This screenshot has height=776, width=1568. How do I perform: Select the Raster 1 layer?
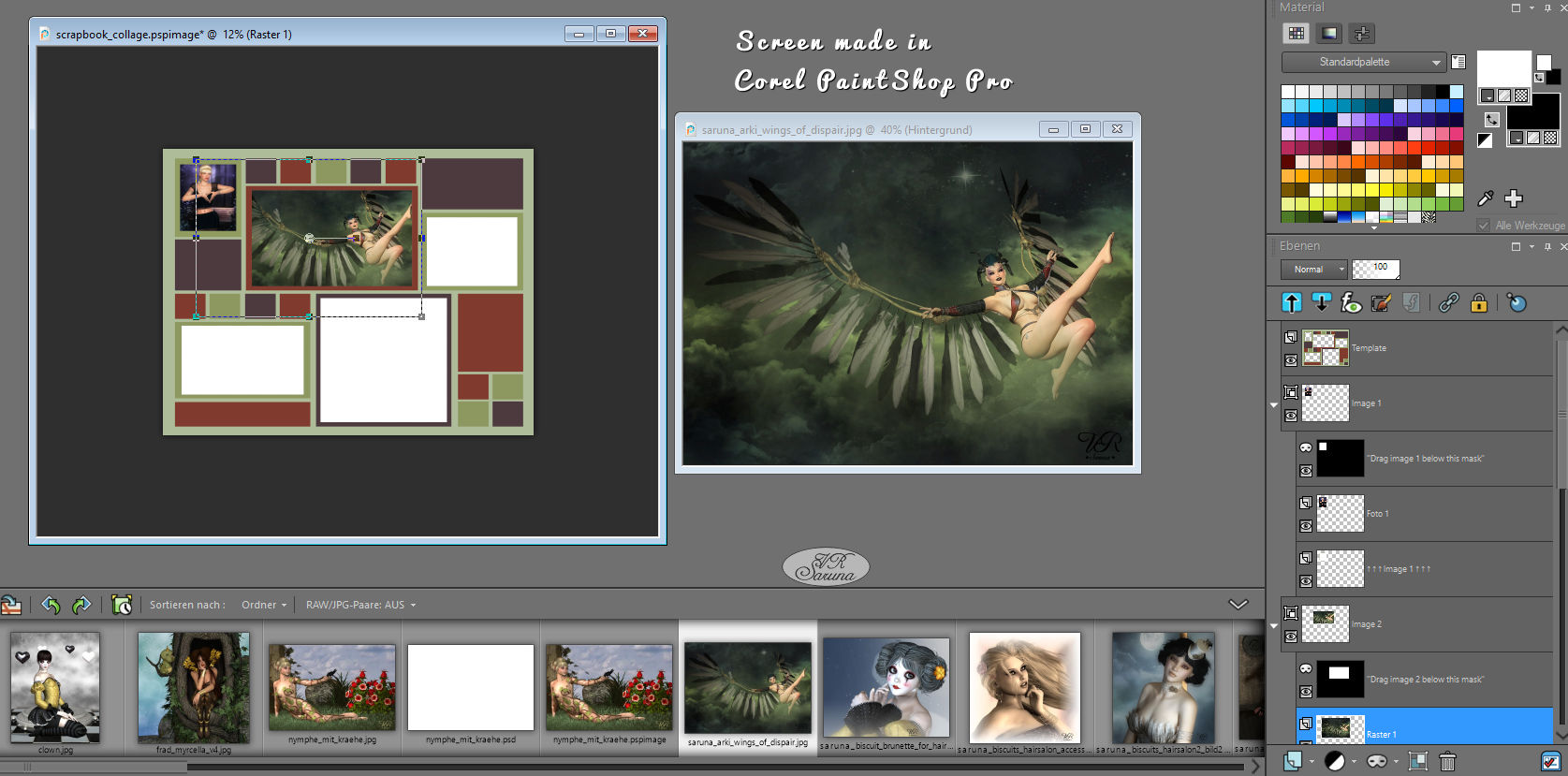coord(1425,726)
